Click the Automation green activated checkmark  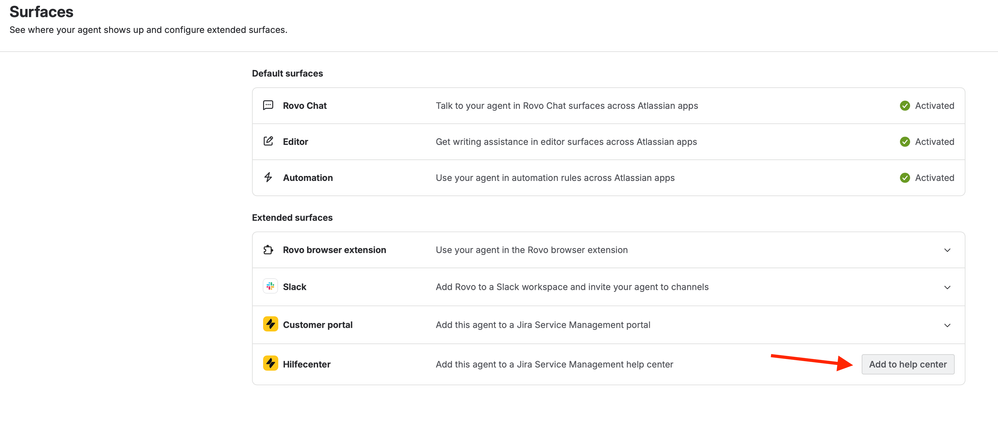click(x=905, y=177)
